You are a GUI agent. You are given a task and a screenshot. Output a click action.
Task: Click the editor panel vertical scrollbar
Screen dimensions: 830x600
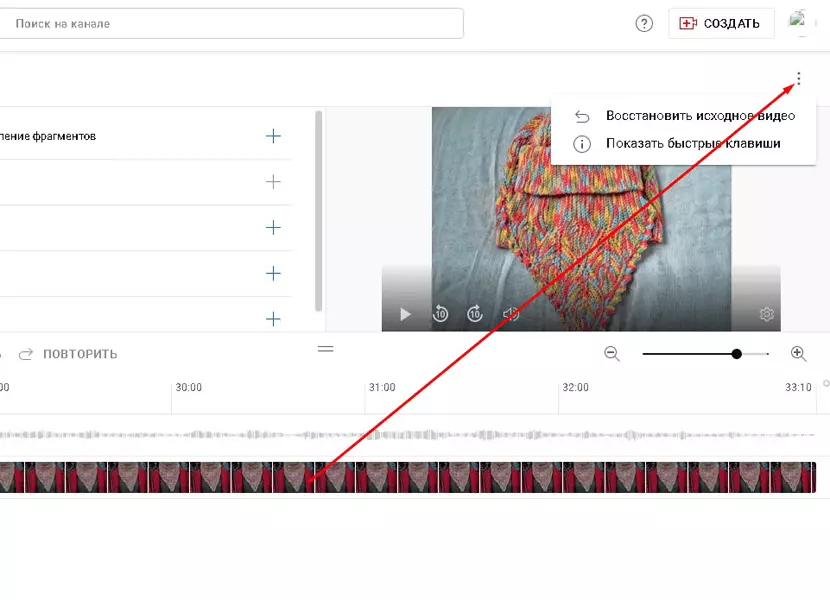(x=319, y=211)
